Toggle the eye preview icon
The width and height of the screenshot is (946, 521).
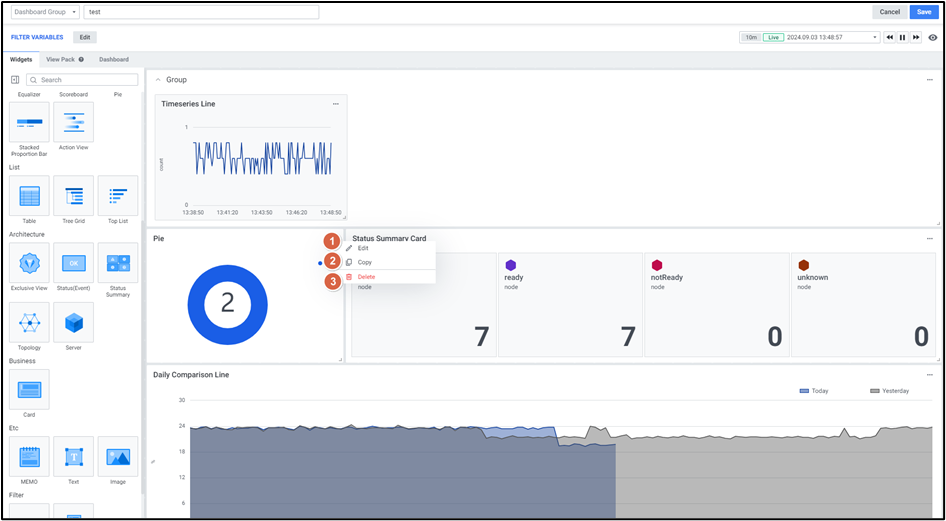[x=932, y=37]
